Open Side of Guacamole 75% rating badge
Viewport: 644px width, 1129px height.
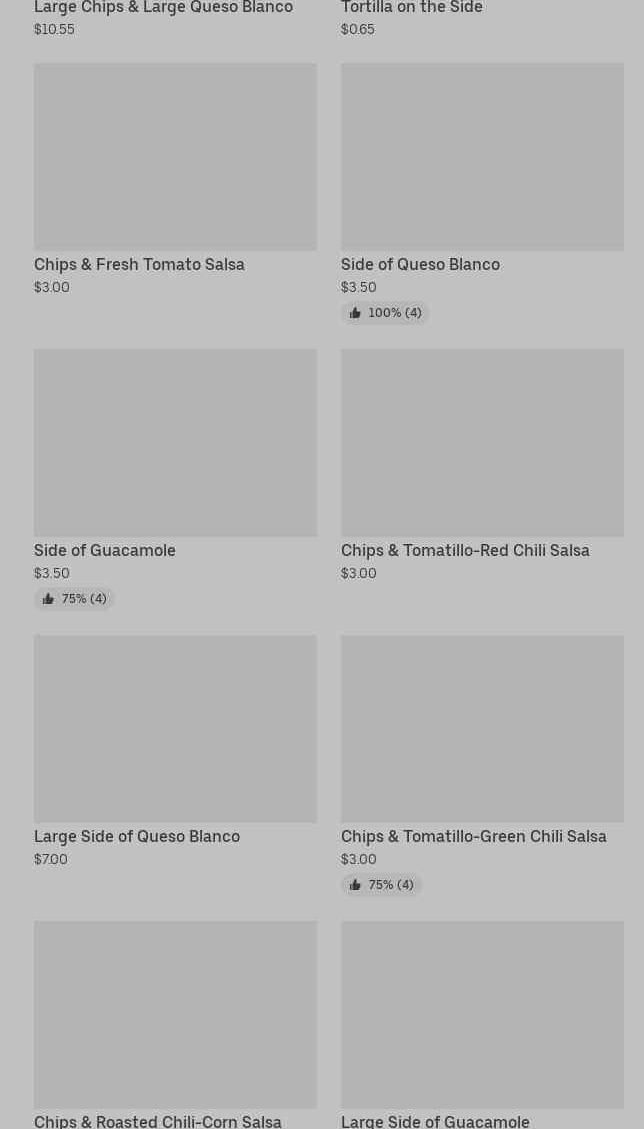(74, 598)
